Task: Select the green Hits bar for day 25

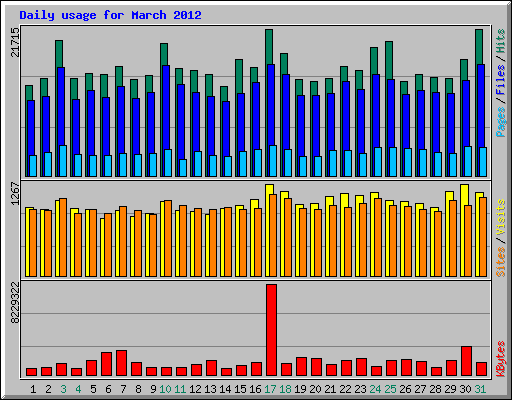Action: point(389,60)
